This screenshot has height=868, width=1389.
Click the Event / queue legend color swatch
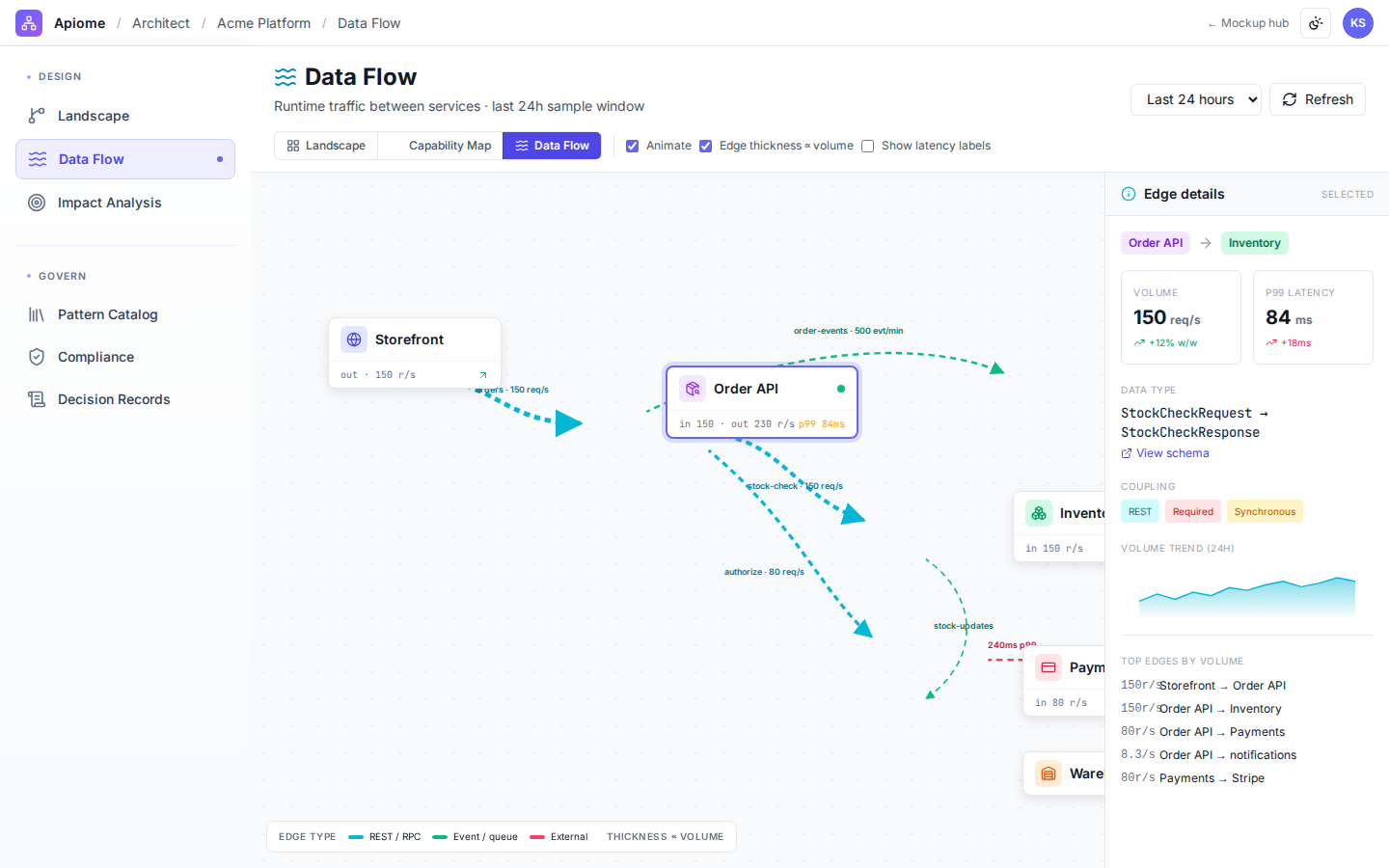click(440, 837)
